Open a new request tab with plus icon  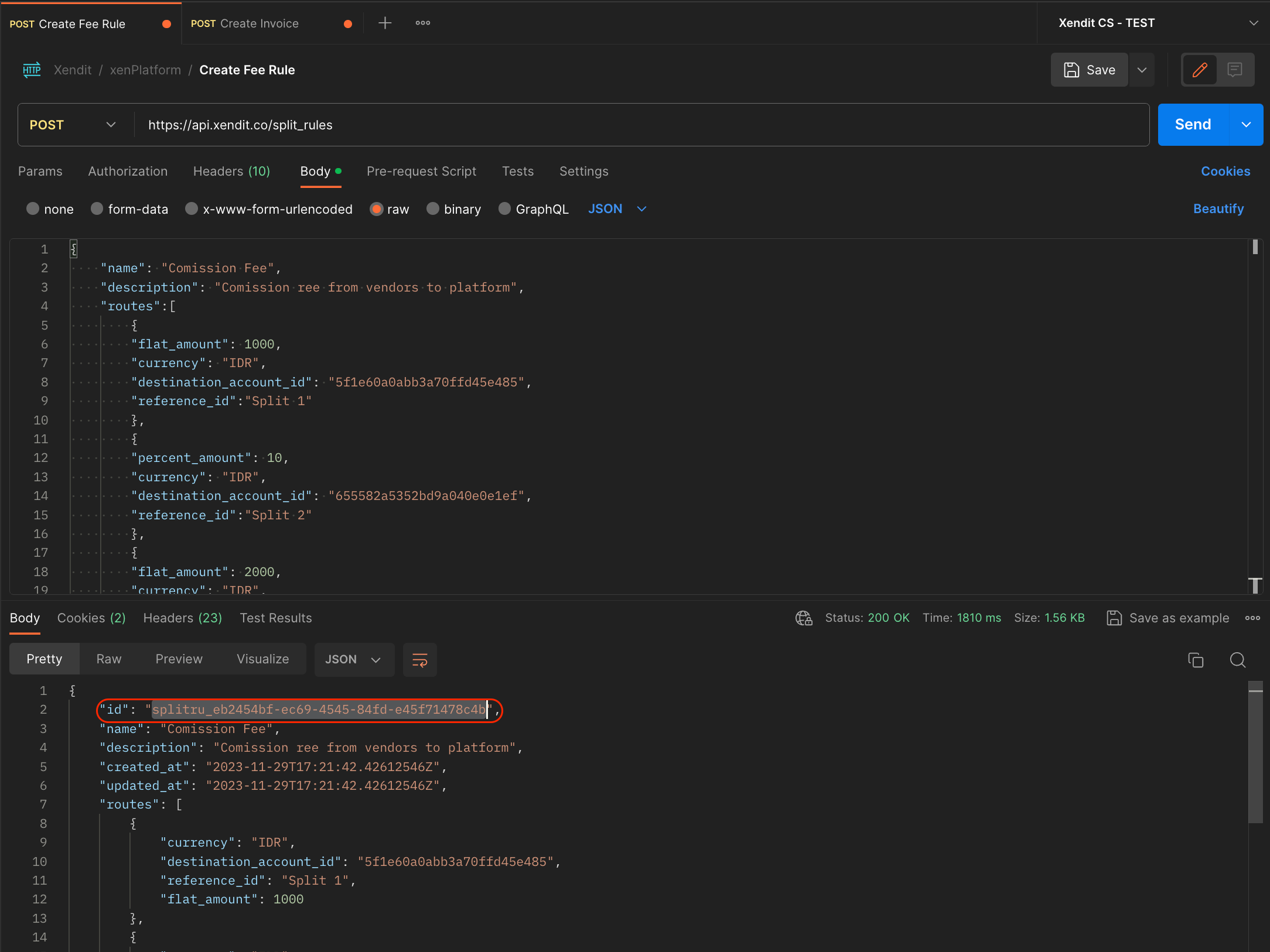tap(385, 23)
